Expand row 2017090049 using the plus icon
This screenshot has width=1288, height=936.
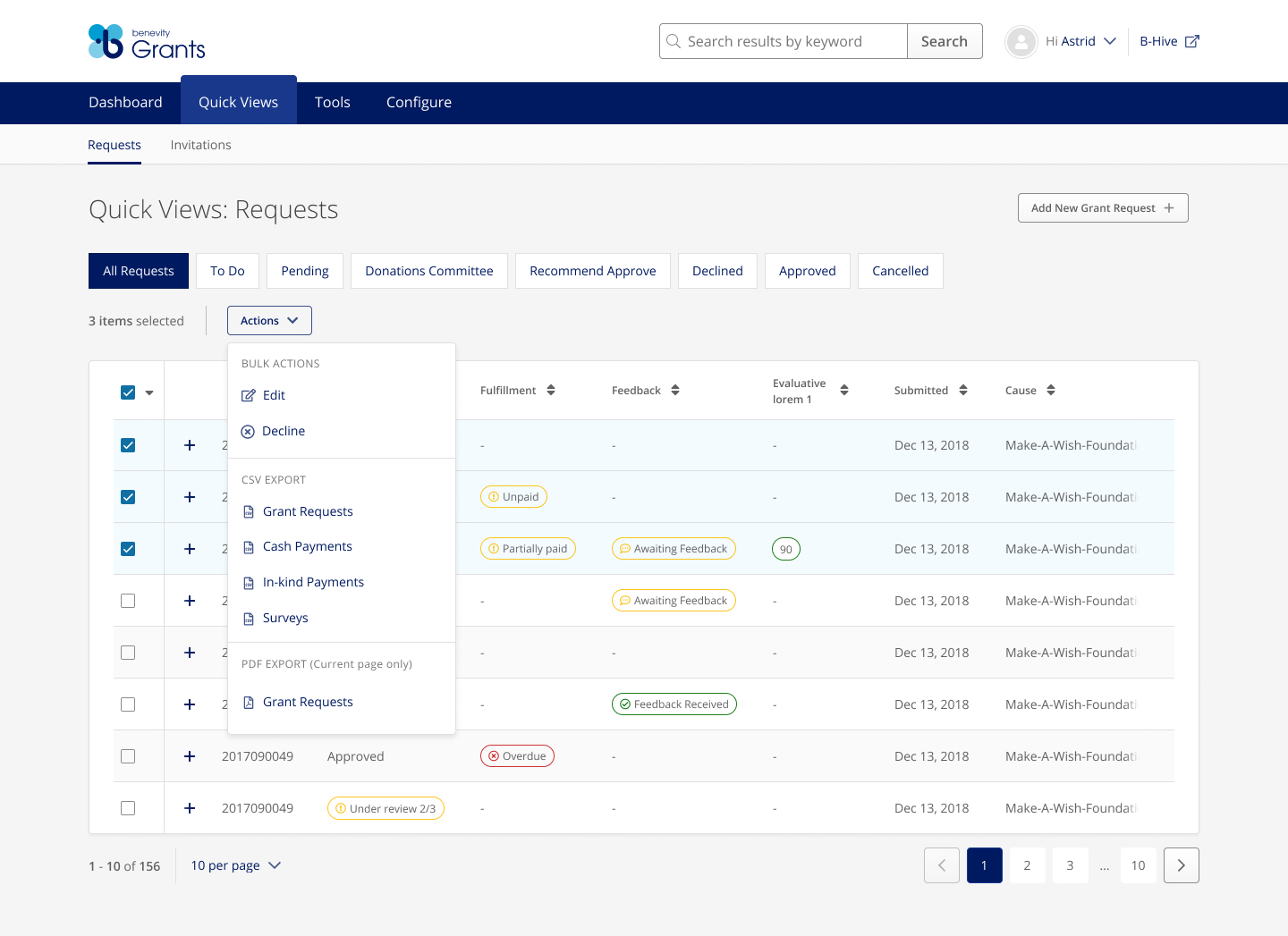click(190, 755)
